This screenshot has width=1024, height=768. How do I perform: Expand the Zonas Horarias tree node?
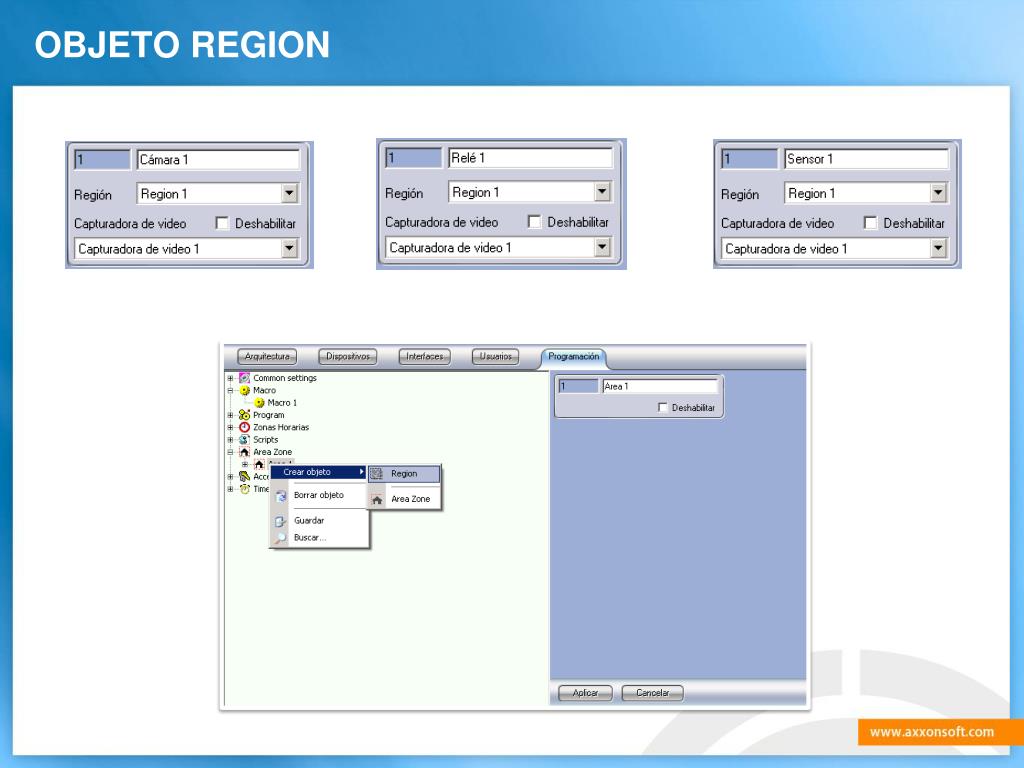pyautogui.click(x=230, y=428)
